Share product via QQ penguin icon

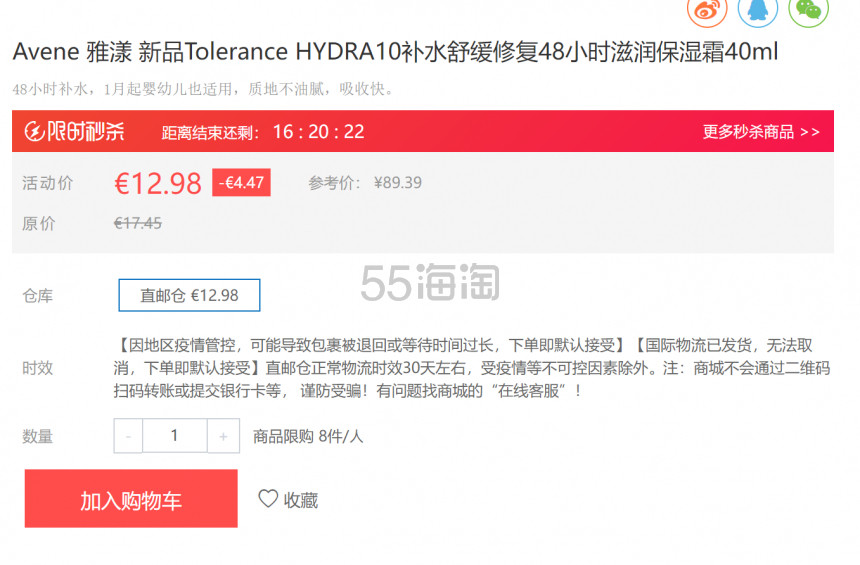[757, 11]
